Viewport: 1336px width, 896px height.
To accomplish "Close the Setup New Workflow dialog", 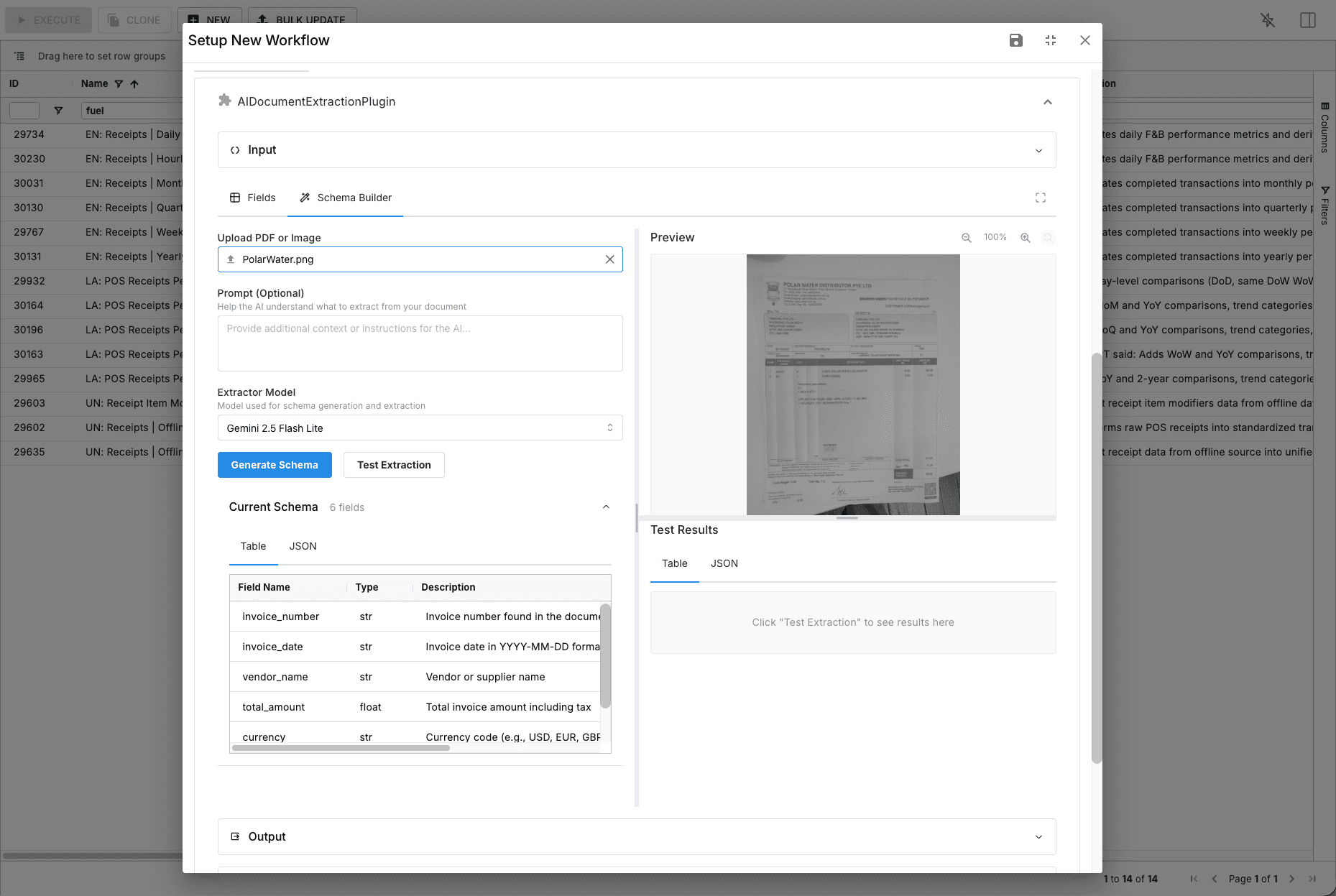I will [x=1084, y=40].
